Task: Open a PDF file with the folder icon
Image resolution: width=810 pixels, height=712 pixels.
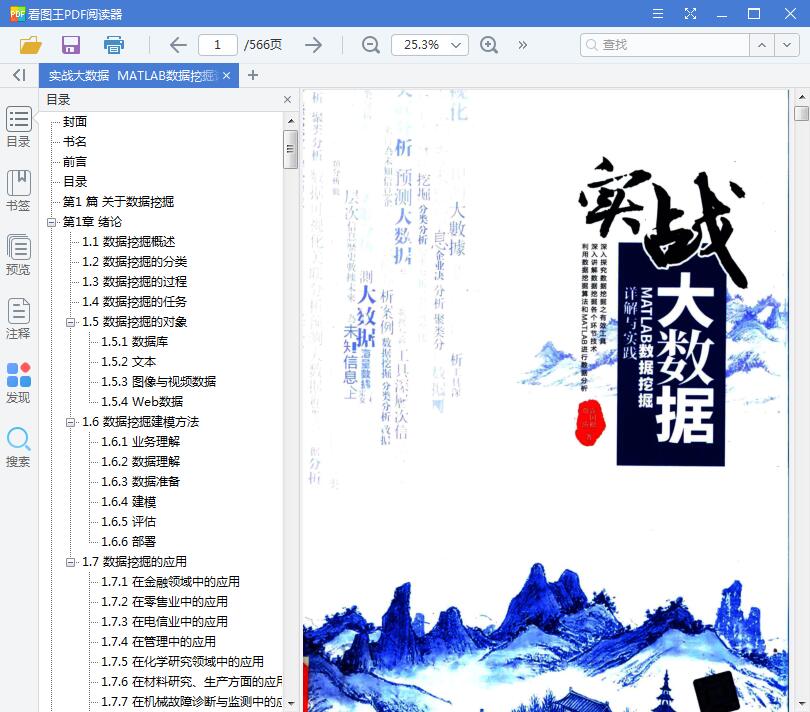Action: (x=30, y=45)
